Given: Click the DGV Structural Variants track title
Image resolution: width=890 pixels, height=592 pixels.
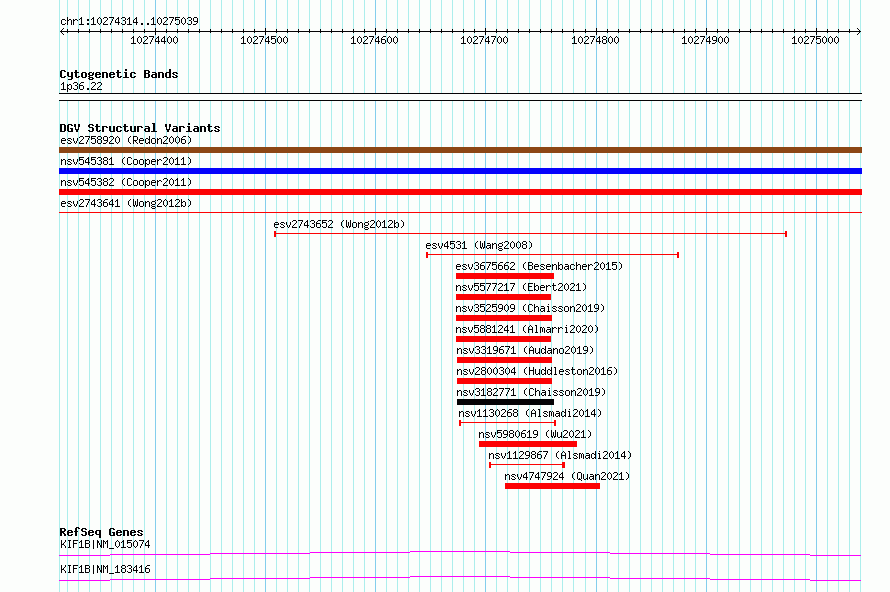Looking at the screenshot, I should (140, 128).
